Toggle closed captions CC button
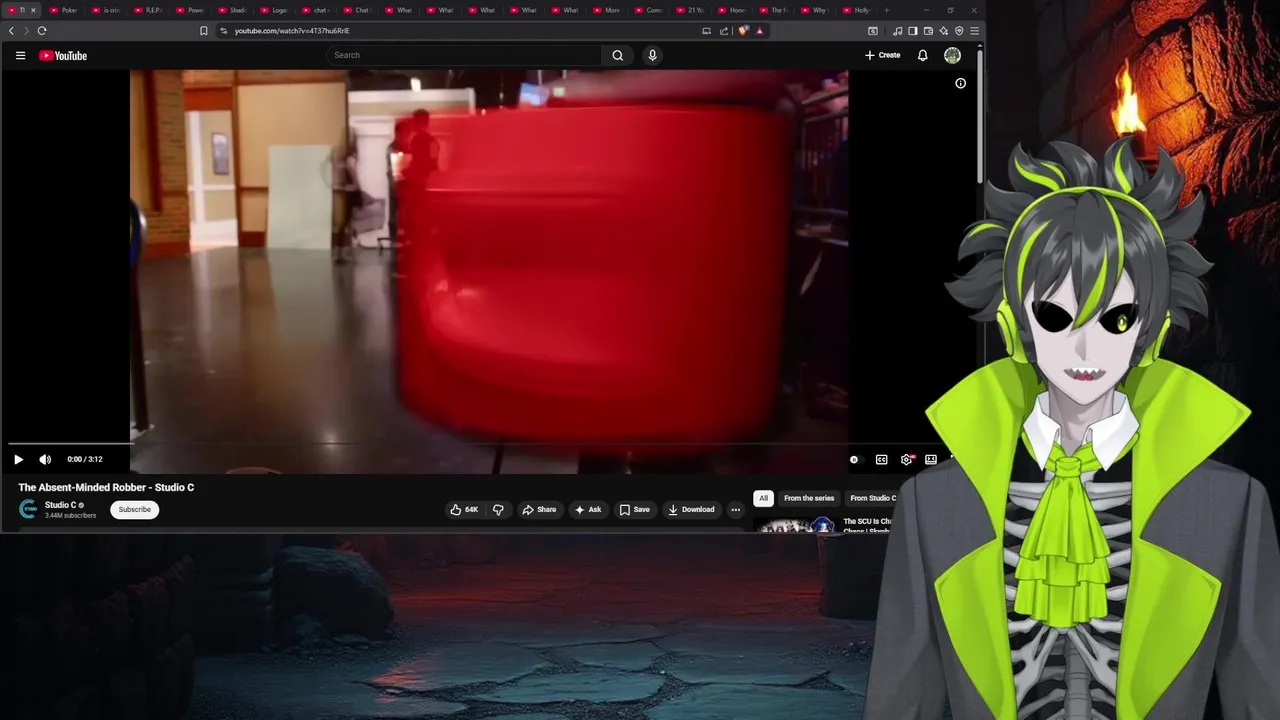 (881, 459)
